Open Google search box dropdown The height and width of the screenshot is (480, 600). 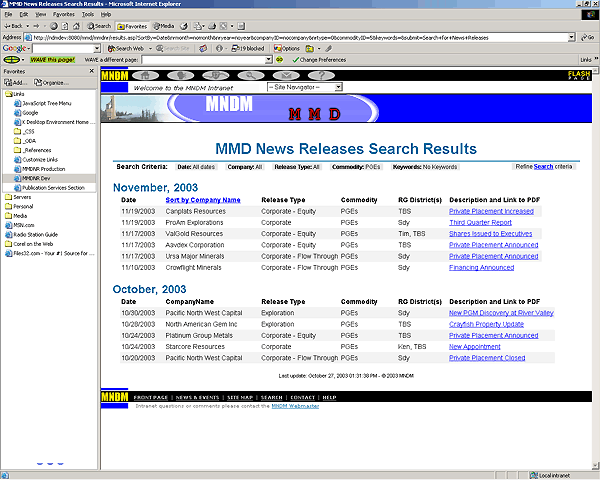tap(97, 49)
